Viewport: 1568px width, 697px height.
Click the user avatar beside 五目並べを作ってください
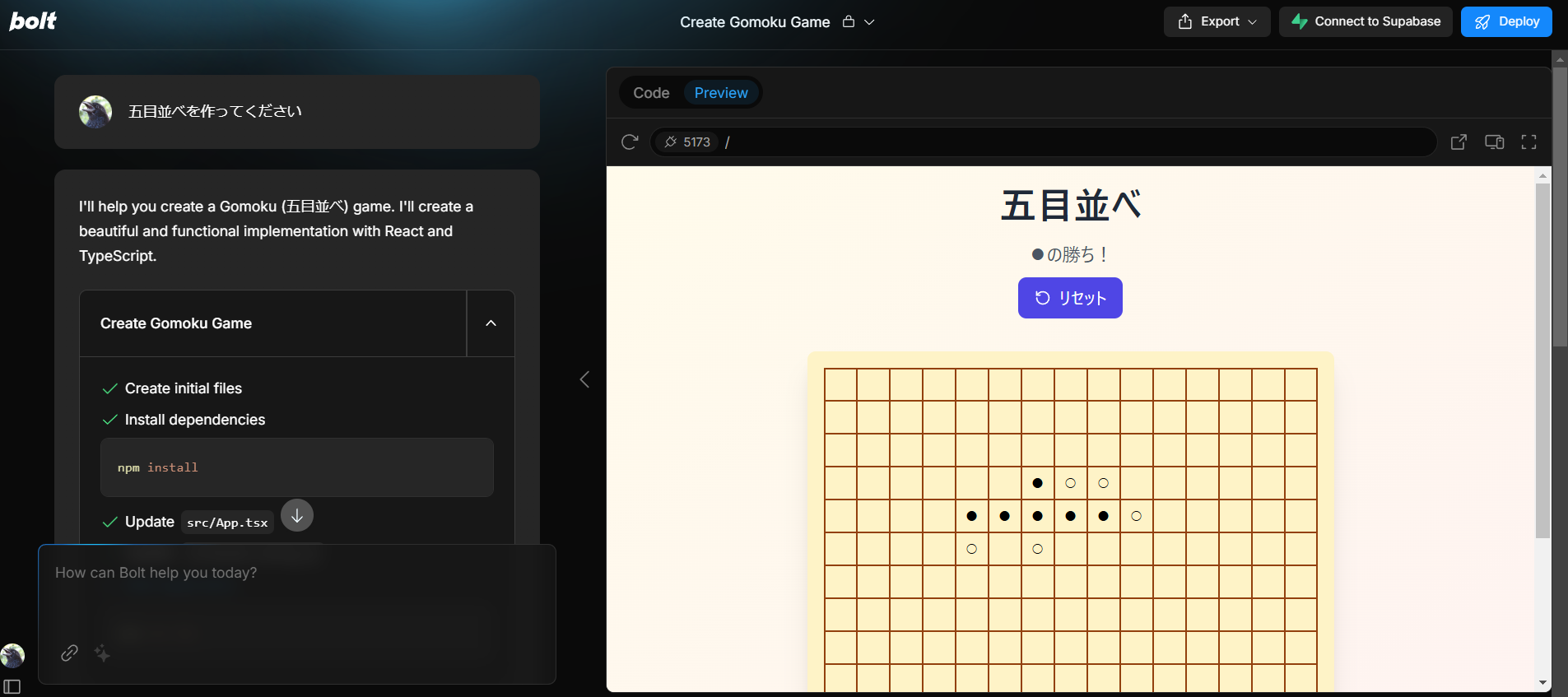pyautogui.click(x=95, y=112)
